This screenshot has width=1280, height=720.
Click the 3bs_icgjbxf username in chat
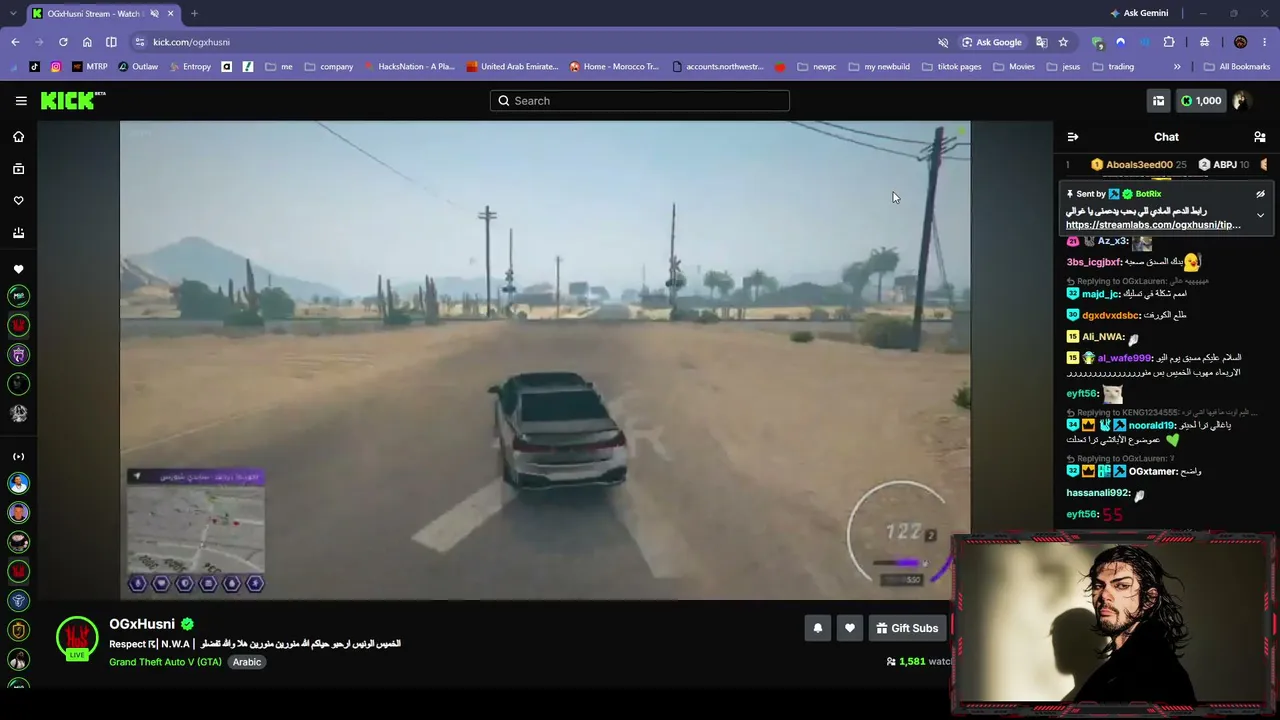coord(1094,262)
